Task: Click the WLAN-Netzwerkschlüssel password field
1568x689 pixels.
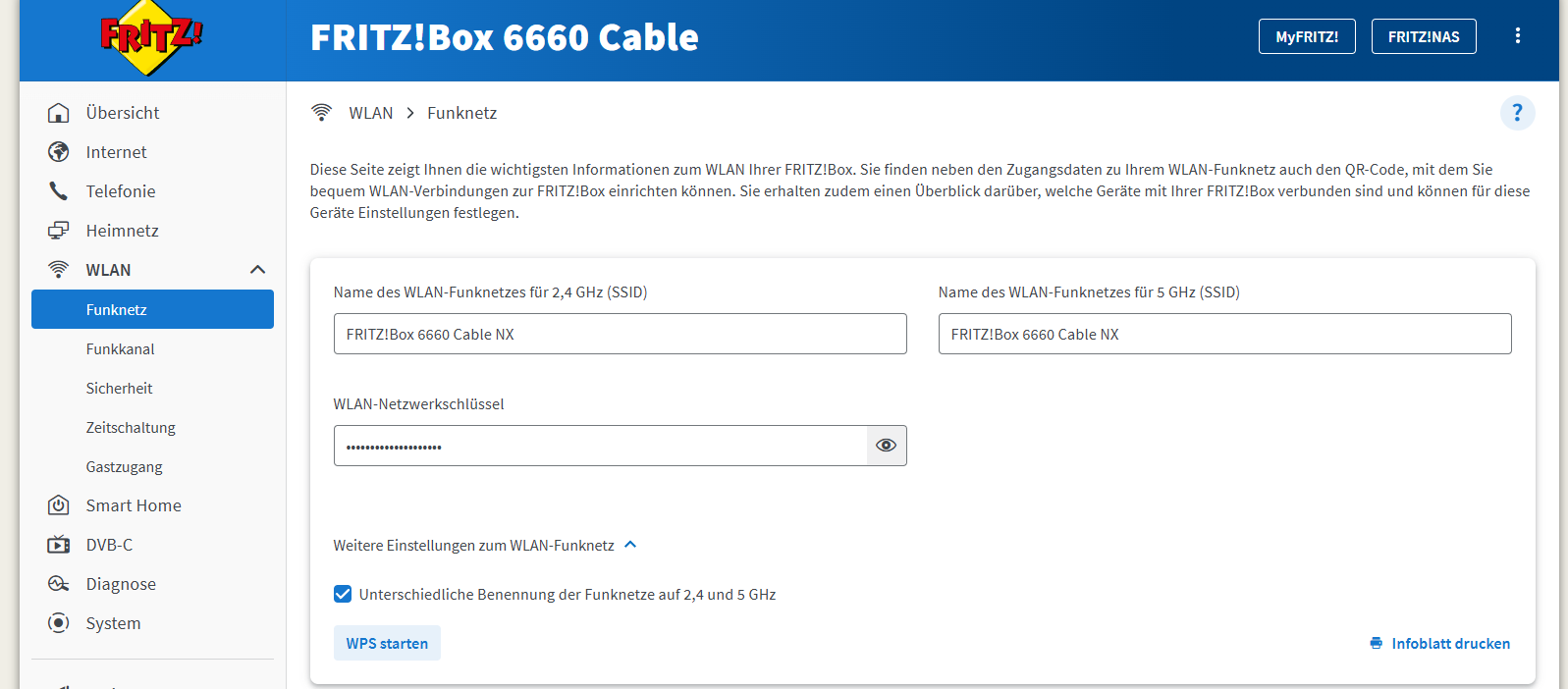Action: [600, 446]
